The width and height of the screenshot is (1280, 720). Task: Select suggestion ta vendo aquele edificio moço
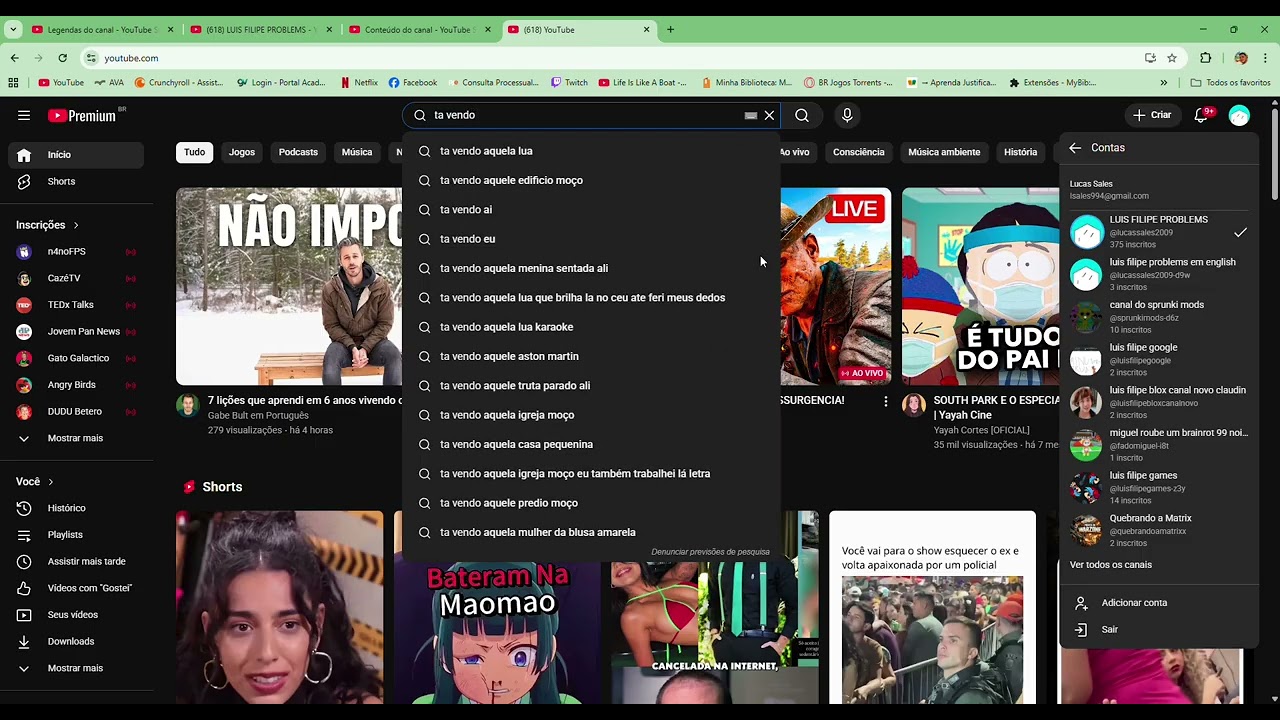[591, 180]
